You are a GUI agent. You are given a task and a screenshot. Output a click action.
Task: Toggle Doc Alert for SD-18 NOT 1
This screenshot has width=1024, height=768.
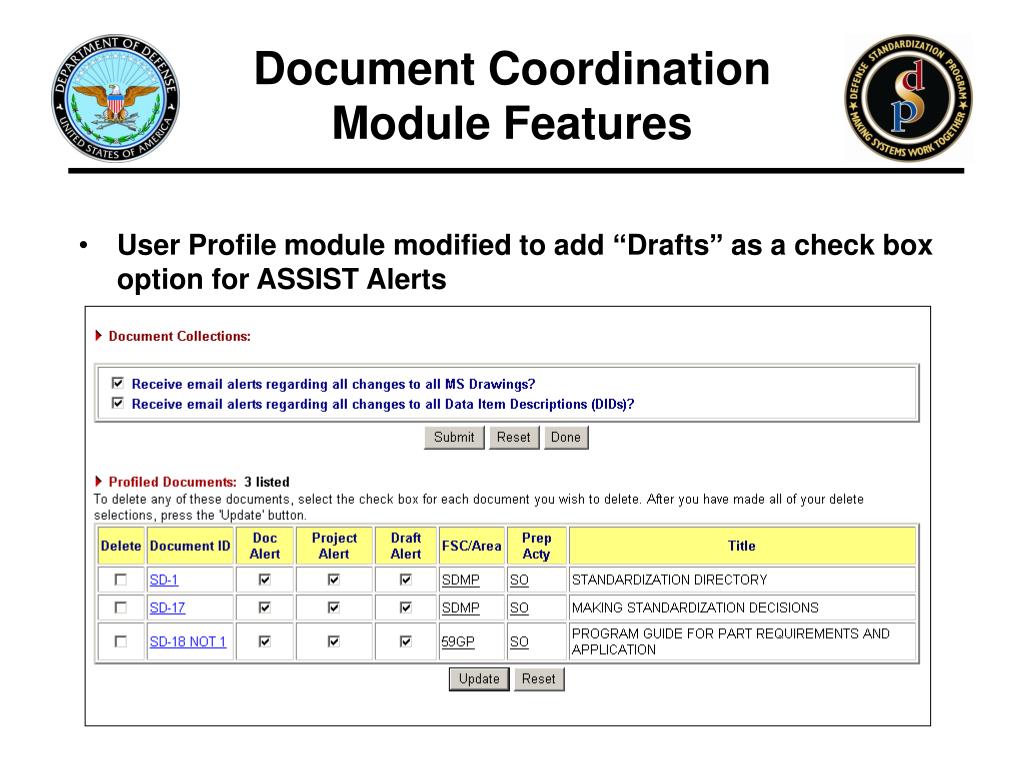264,641
